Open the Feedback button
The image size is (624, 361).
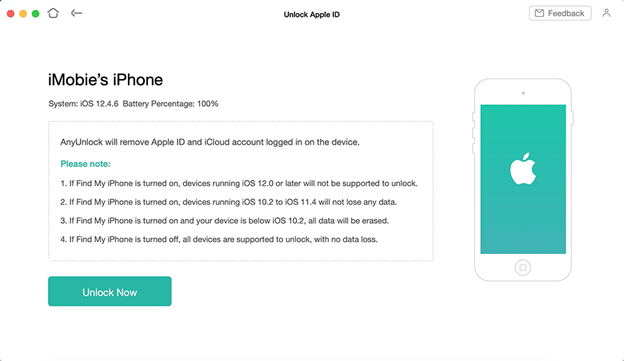click(x=560, y=13)
